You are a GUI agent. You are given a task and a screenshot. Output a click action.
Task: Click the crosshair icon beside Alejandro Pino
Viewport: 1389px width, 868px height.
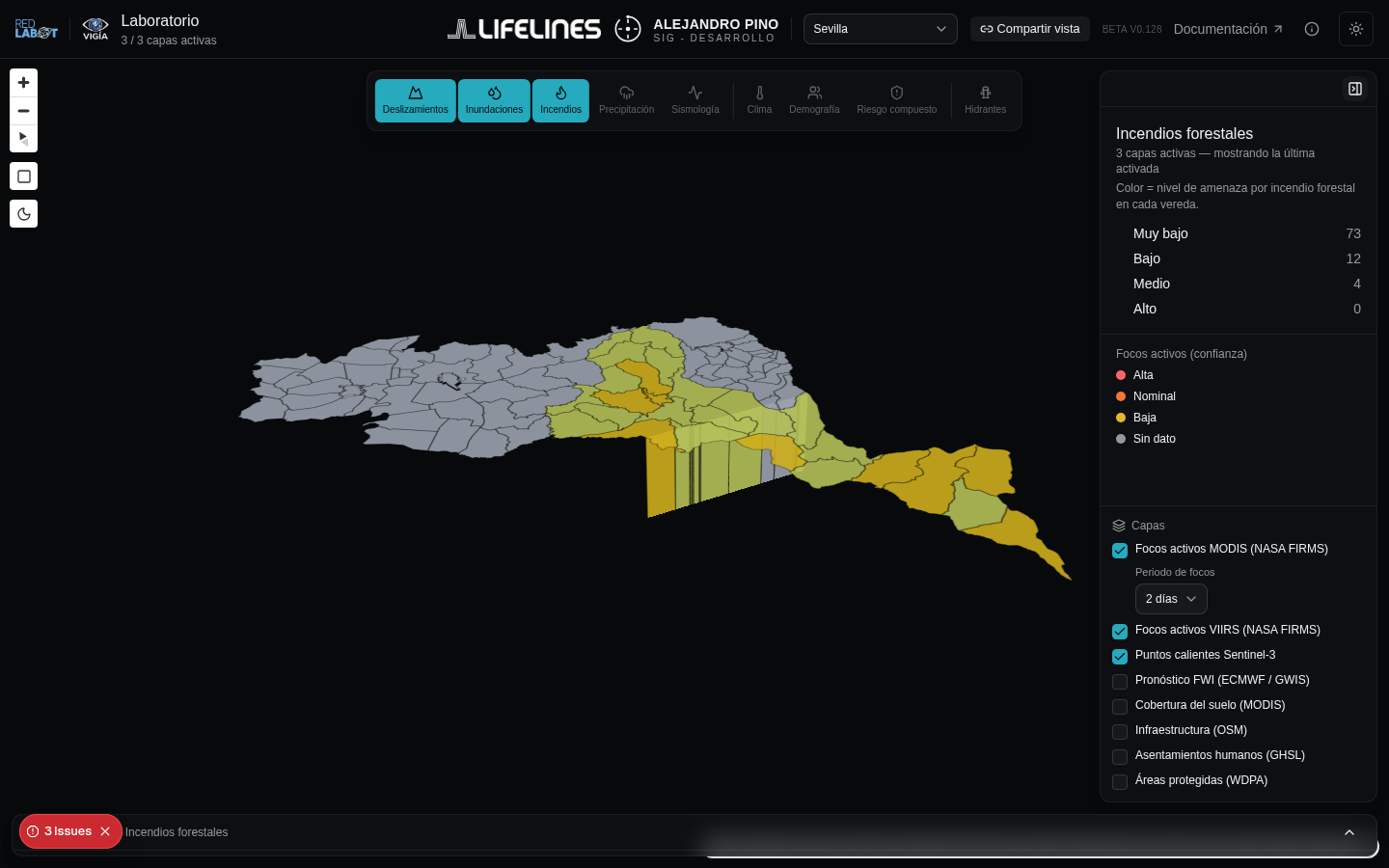[628, 29]
